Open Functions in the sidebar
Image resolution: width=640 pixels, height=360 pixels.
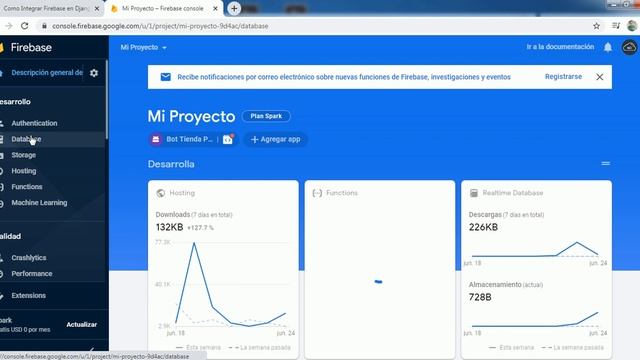pos(27,187)
